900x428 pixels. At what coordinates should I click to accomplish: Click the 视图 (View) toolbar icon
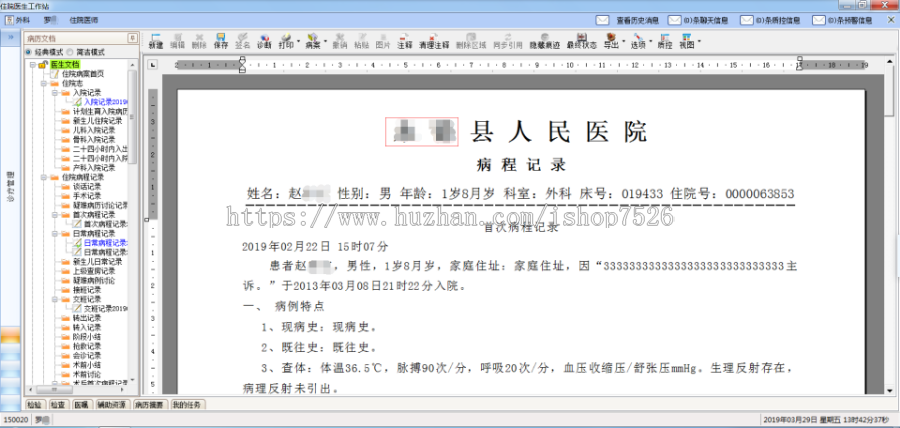point(686,41)
